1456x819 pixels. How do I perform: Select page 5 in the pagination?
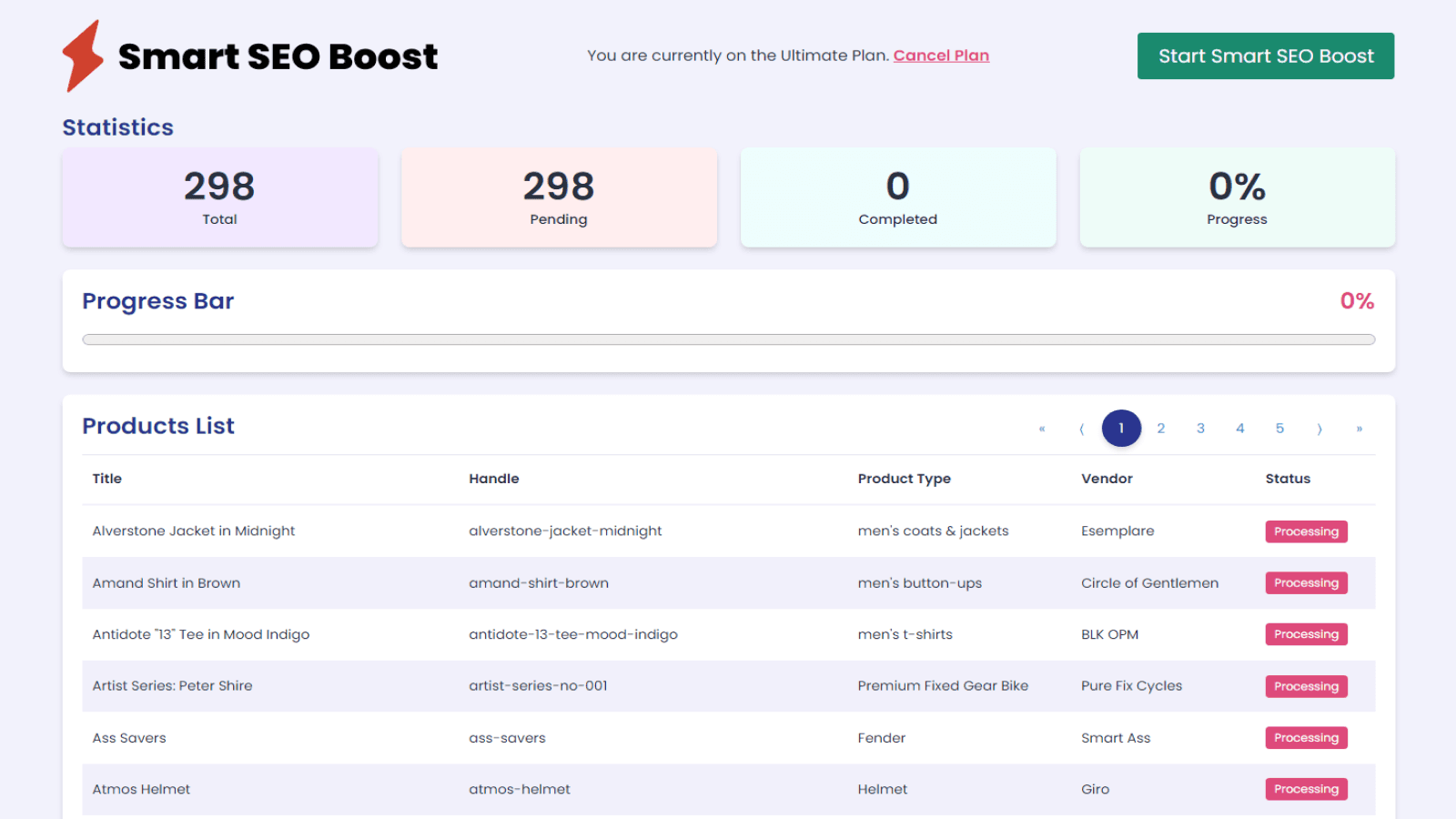tap(1279, 428)
